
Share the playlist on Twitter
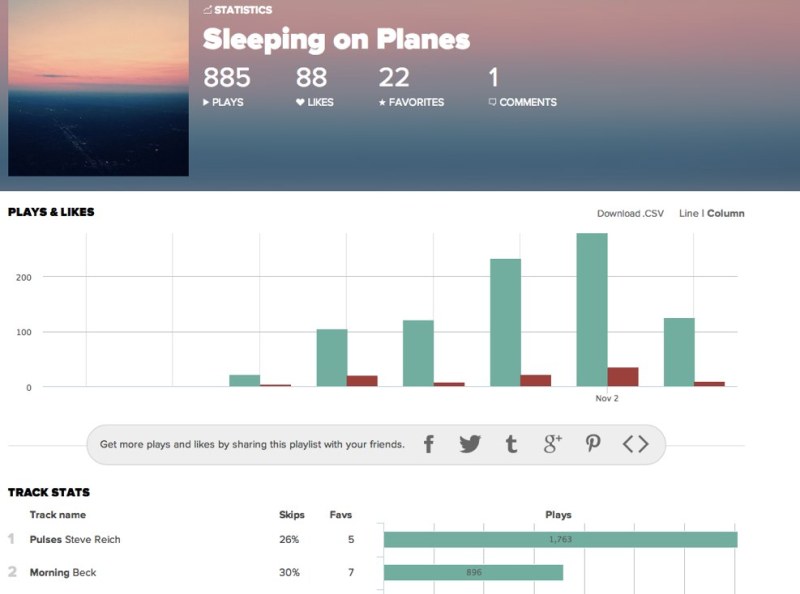click(470, 442)
